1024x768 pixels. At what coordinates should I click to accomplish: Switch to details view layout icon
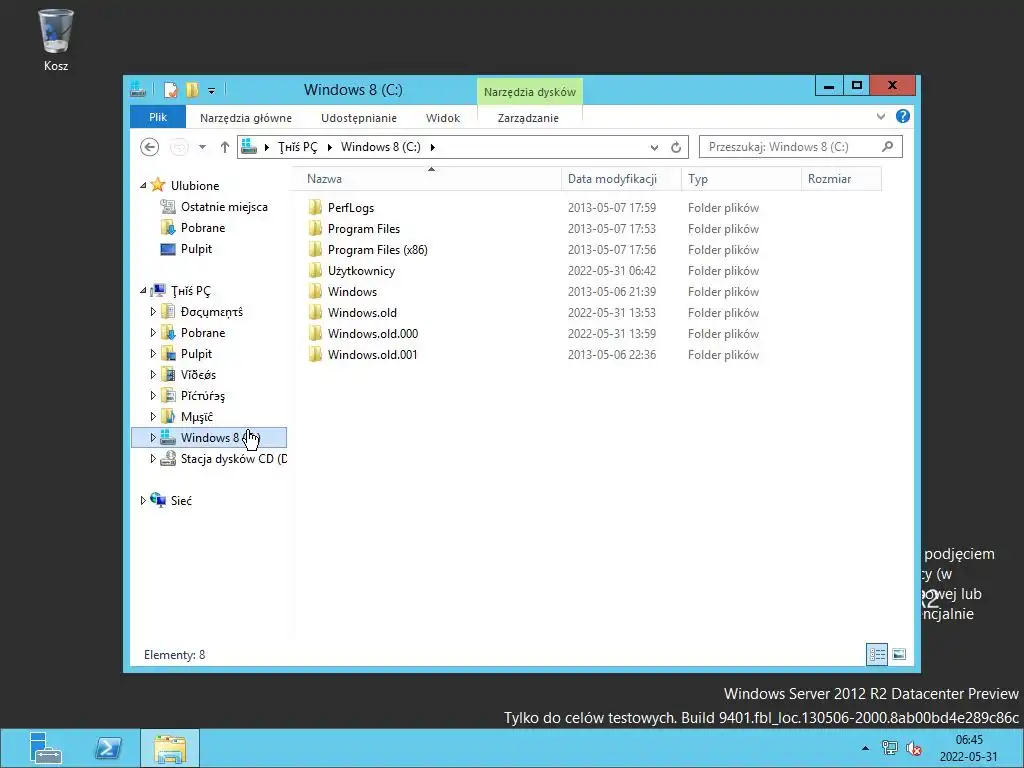point(876,654)
